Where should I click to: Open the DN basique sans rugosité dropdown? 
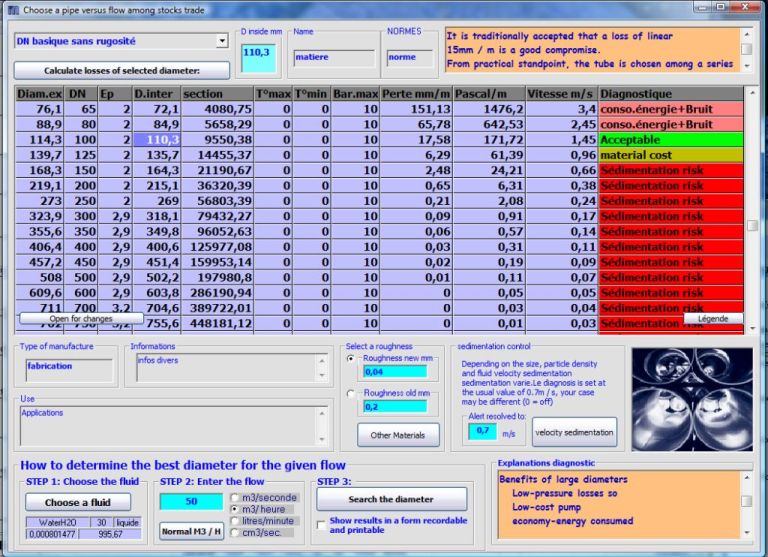(x=222, y=41)
